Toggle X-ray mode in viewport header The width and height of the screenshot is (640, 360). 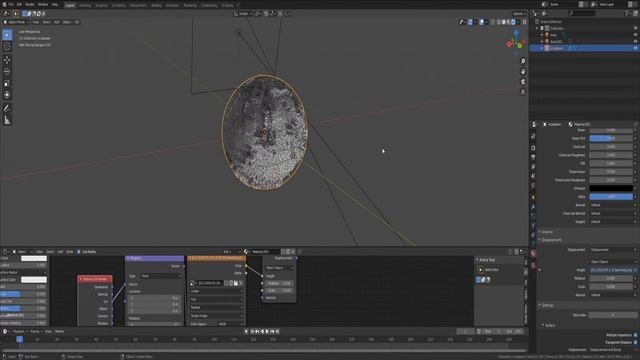pos(493,22)
